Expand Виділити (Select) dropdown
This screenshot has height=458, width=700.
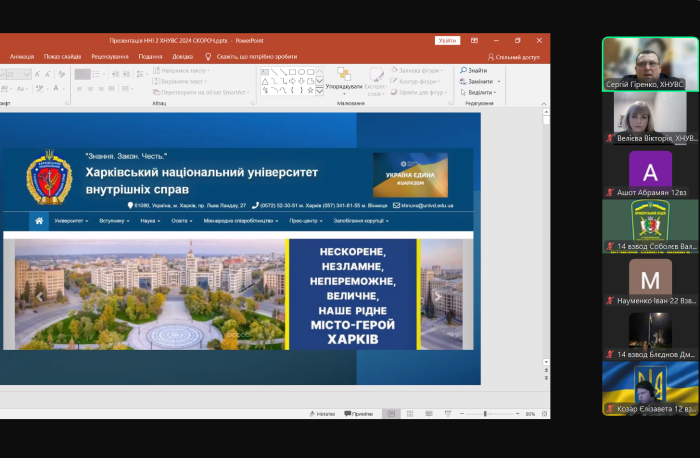[495, 92]
